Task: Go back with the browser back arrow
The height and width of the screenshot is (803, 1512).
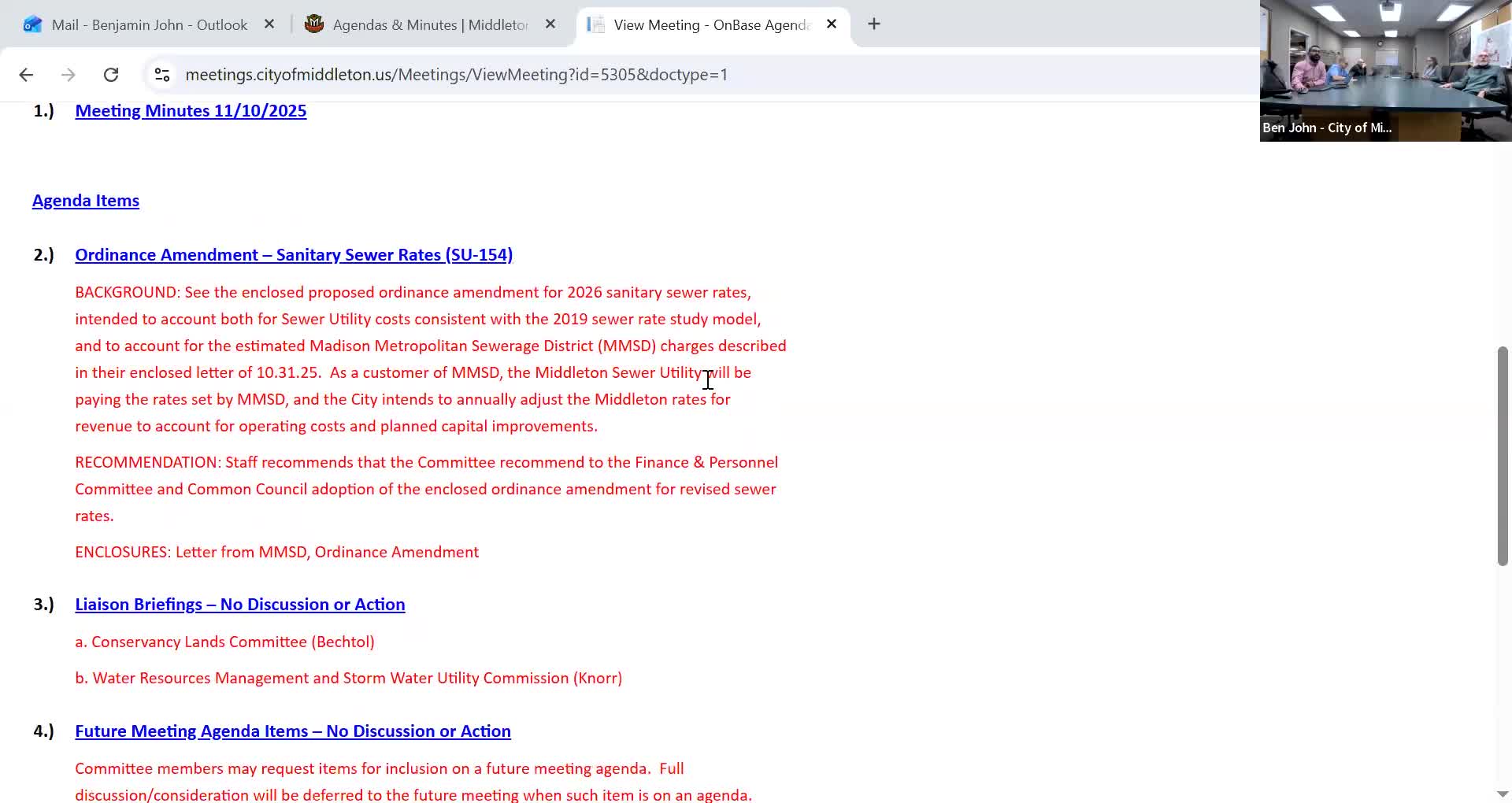Action: (x=26, y=75)
